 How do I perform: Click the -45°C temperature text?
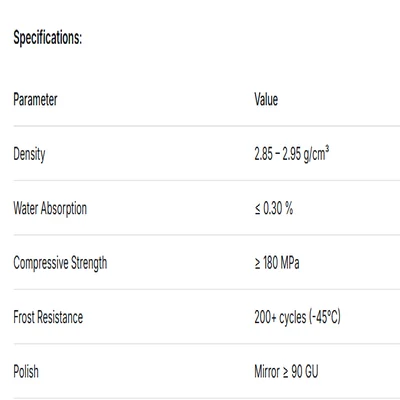pyautogui.click(x=325, y=317)
